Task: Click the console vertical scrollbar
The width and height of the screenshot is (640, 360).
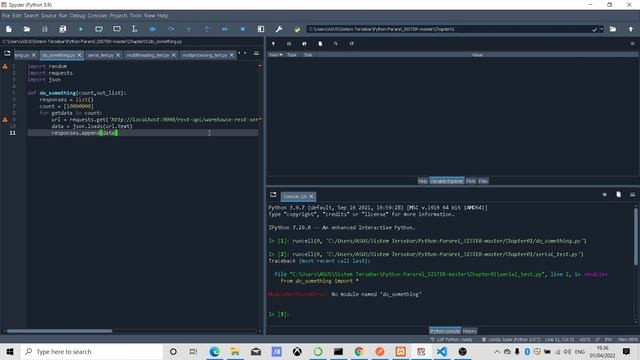Action: tap(636, 237)
